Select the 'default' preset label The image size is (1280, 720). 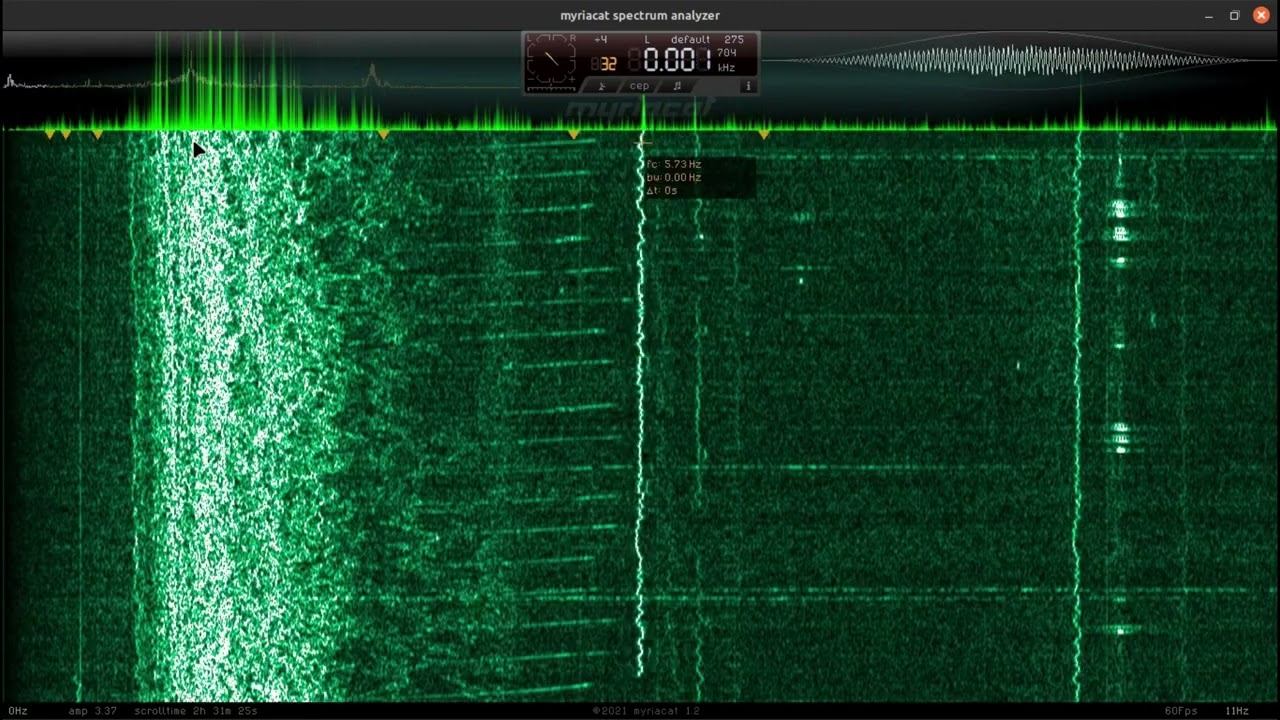click(x=690, y=40)
